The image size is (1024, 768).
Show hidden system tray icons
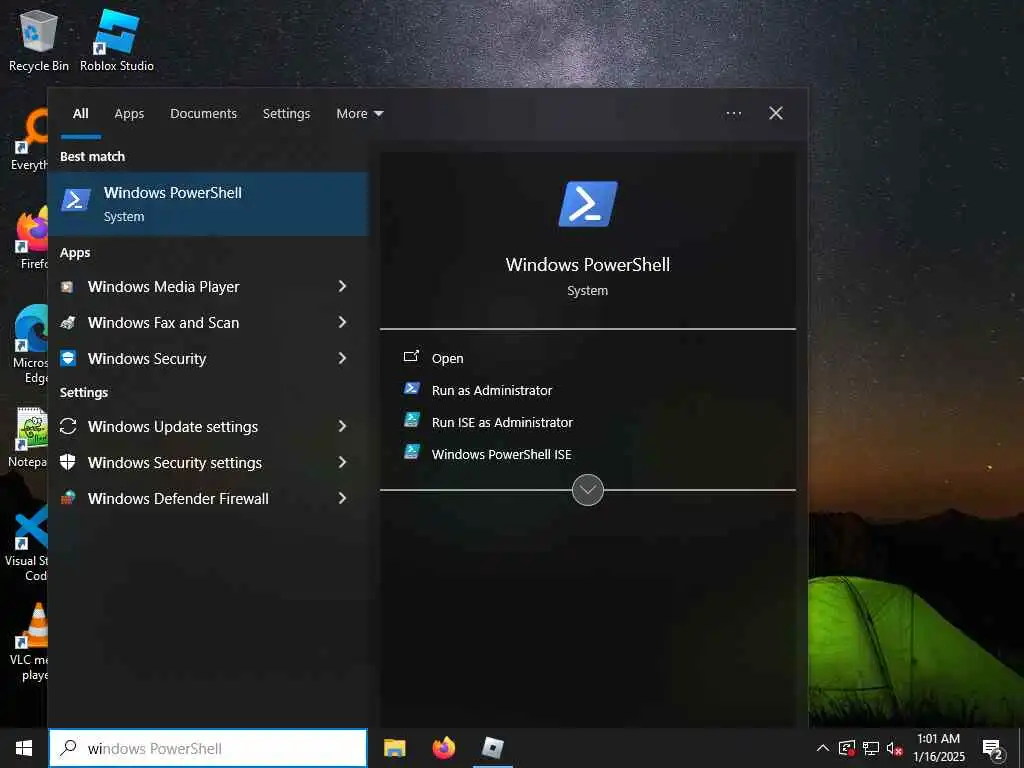(x=823, y=748)
